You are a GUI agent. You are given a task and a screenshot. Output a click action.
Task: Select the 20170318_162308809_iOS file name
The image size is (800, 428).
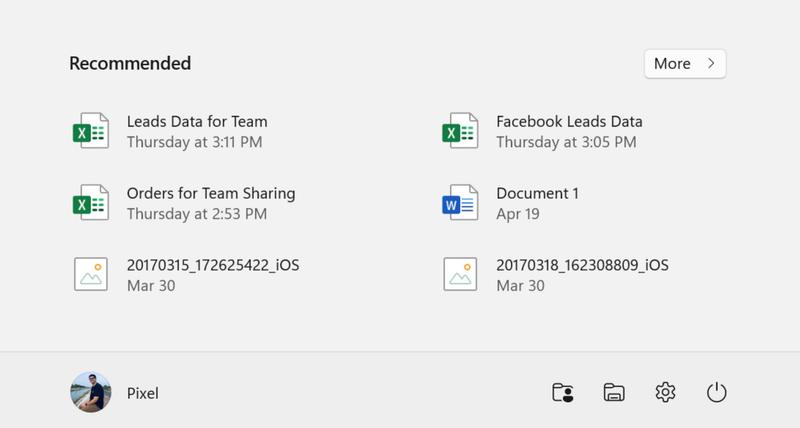click(582, 265)
